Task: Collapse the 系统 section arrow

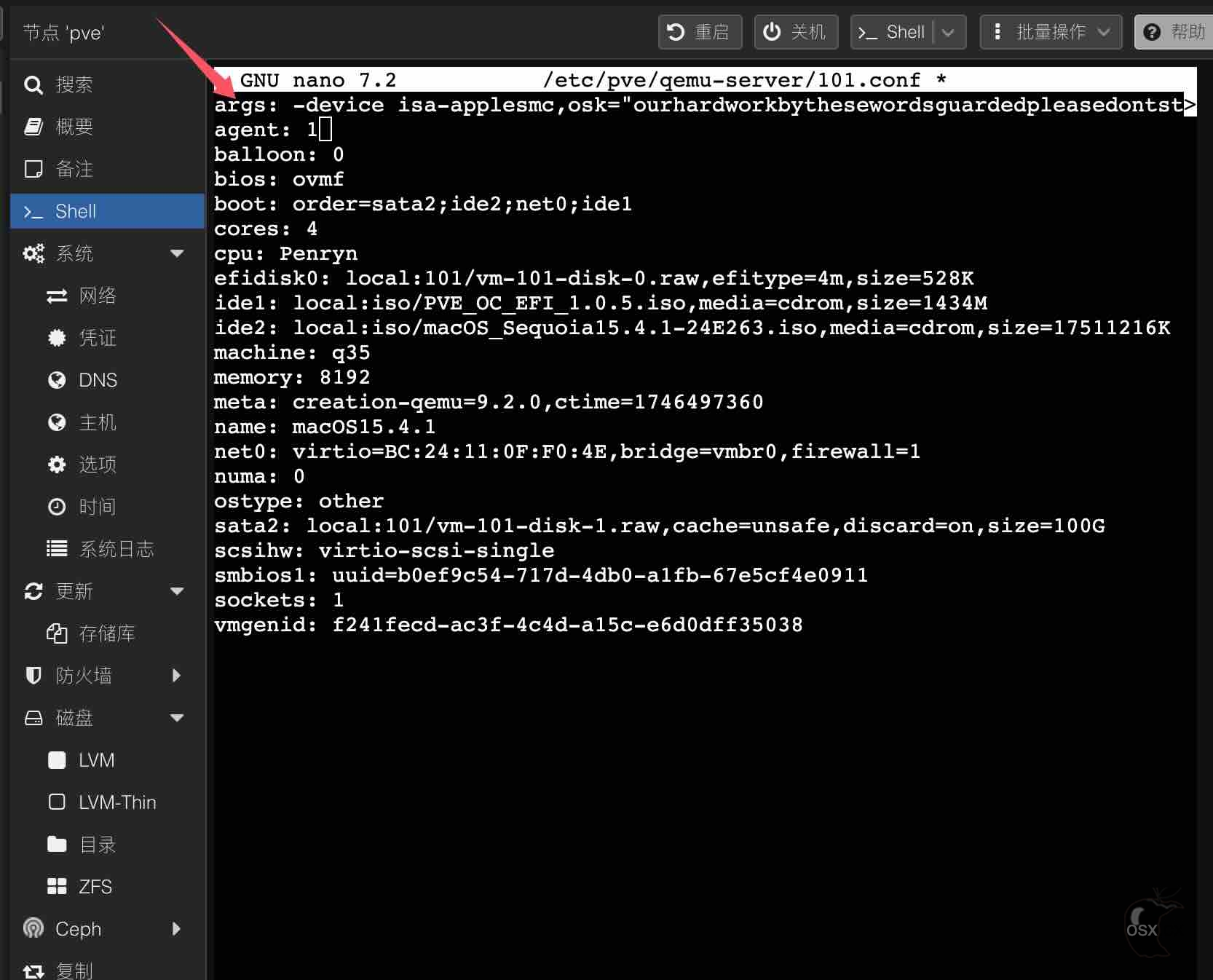Action: pos(176,253)
